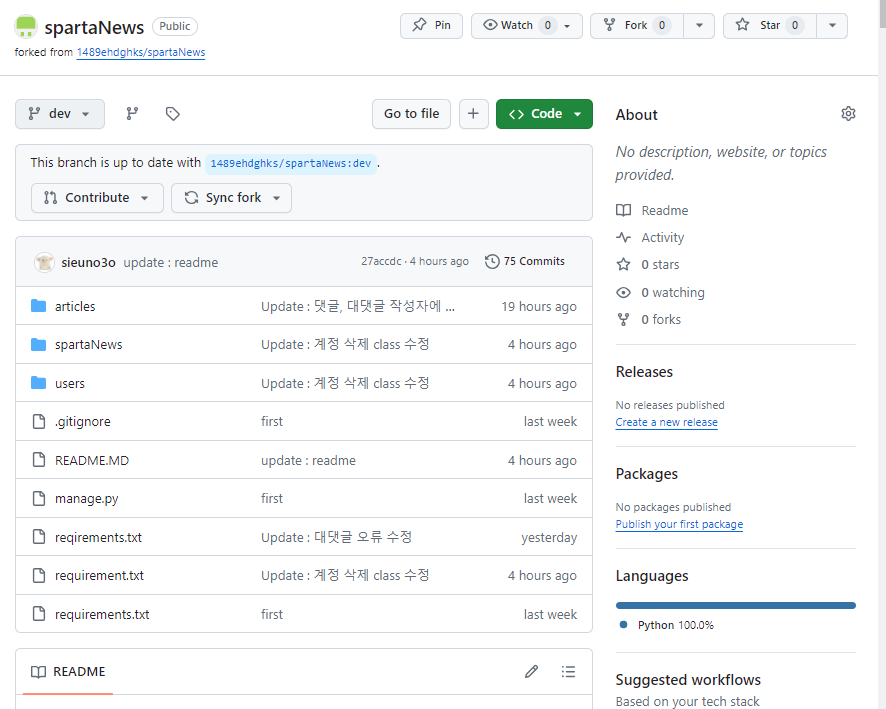Open the branches view icon
The height and width of the screenshot is (709, 886).
[x=132, y=114]
